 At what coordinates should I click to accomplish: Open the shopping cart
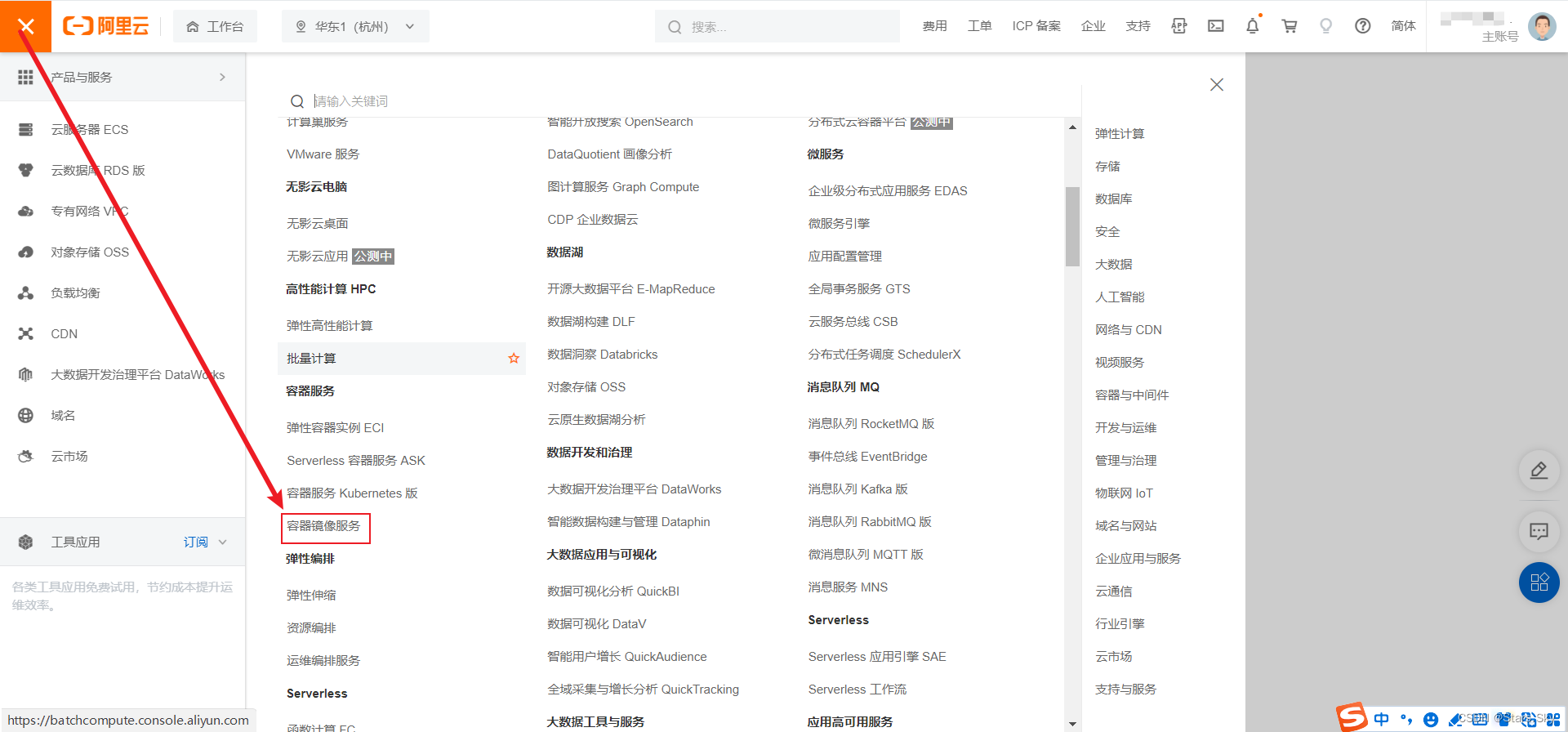(x=1290, y=26)
